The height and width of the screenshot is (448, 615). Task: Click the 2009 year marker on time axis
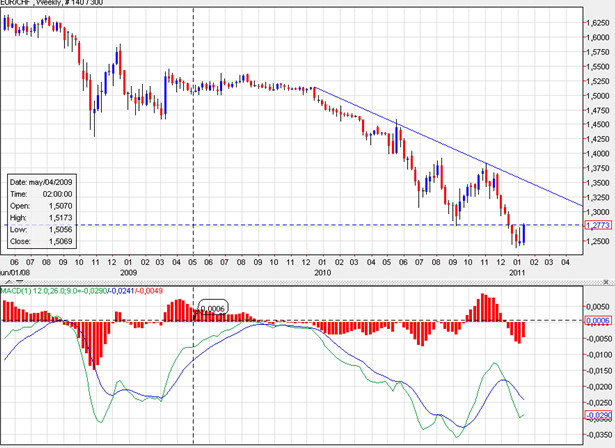point(128,271)
